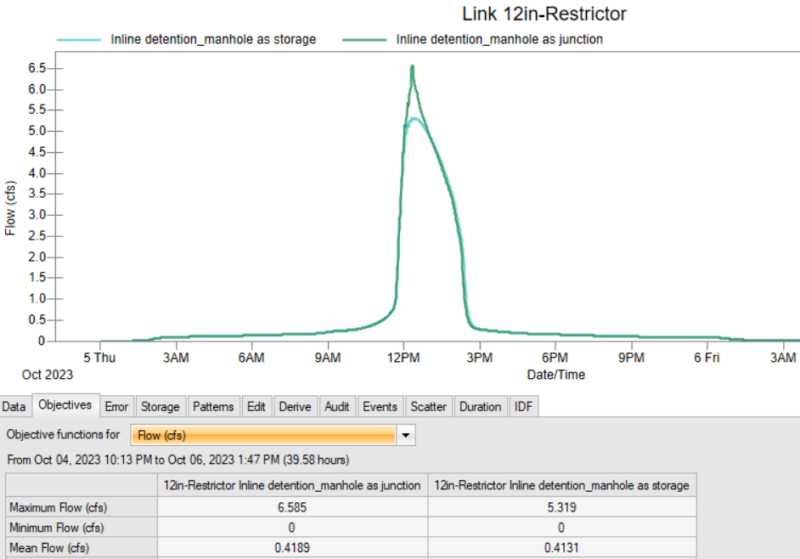Switch to the Data tab
This screenshot has width=800, height=559.
(13, 407)
